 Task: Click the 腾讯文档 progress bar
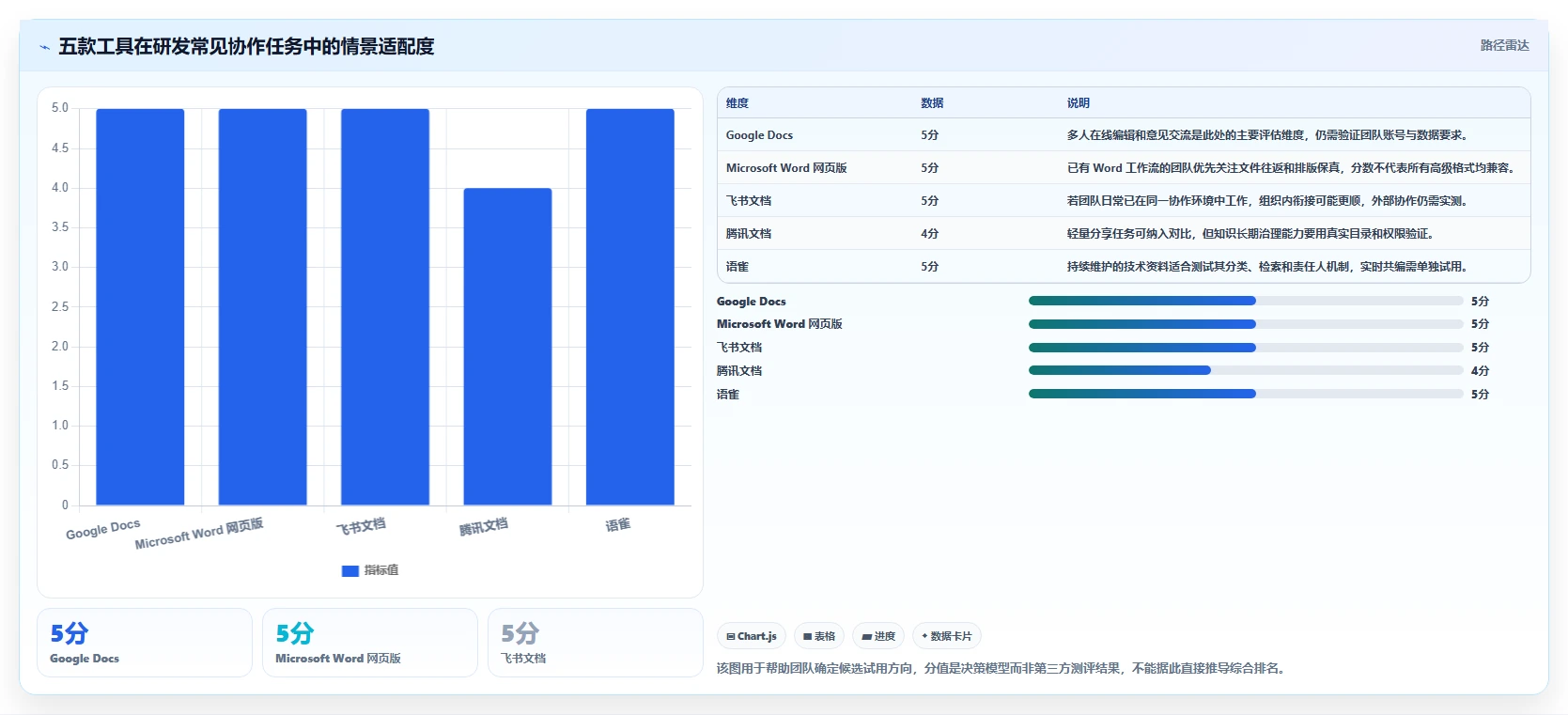click(x=1246, y=370)
